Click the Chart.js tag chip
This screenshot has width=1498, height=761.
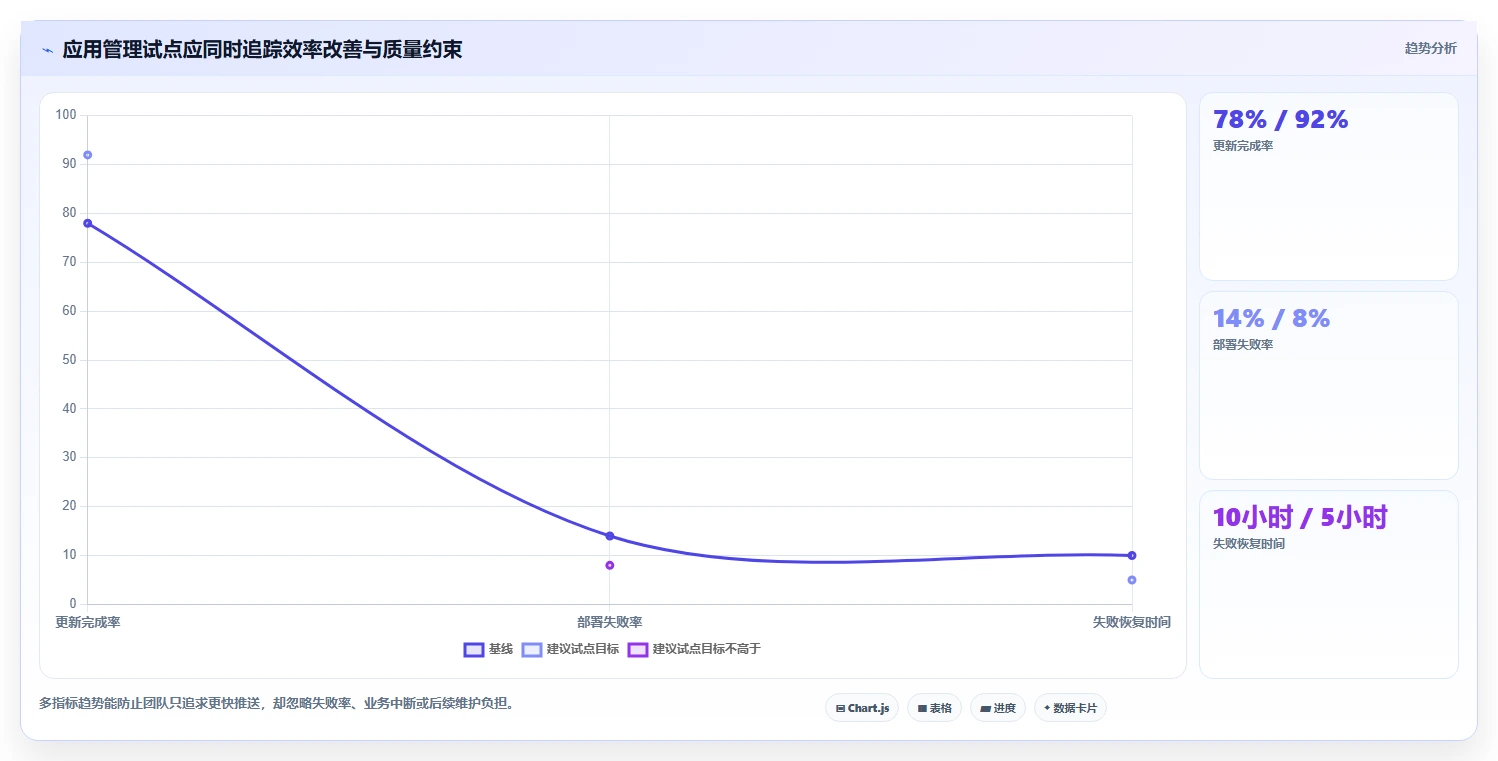pyautogui.click(x=862, y=708)
